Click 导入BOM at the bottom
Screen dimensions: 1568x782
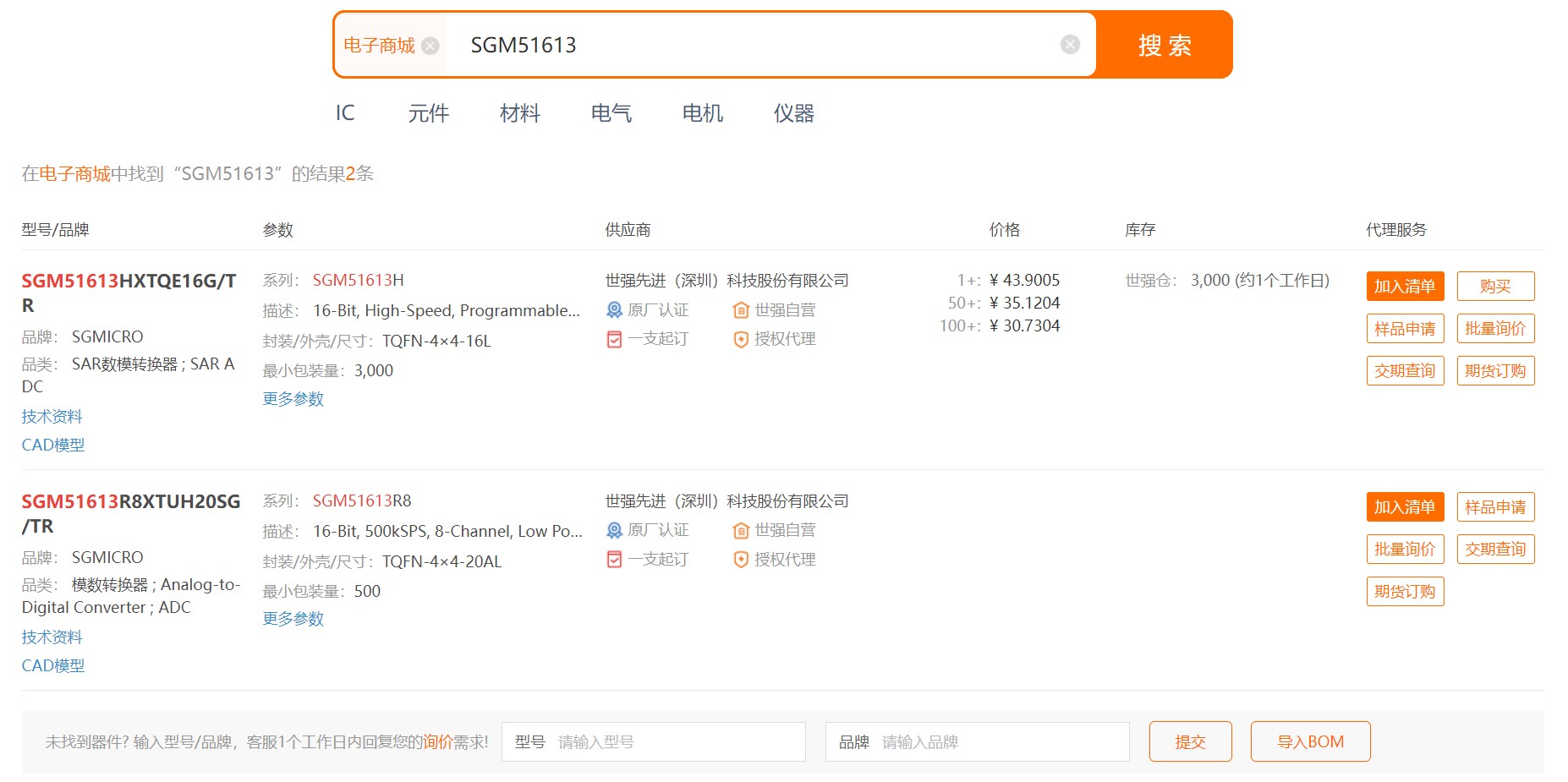point(1310,741)
